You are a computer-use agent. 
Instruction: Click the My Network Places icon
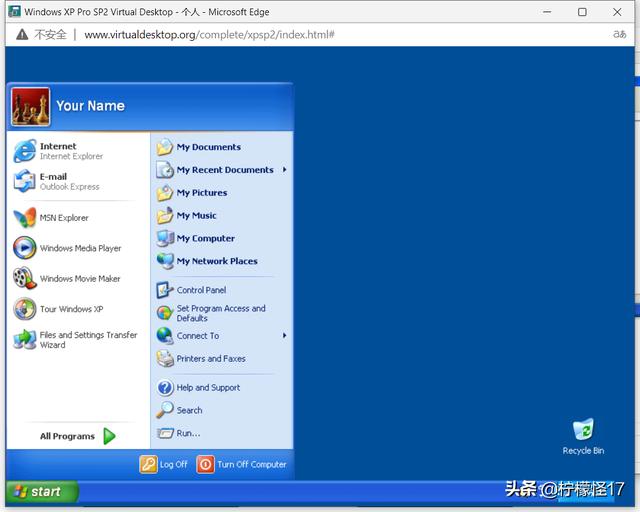(165, 261)
